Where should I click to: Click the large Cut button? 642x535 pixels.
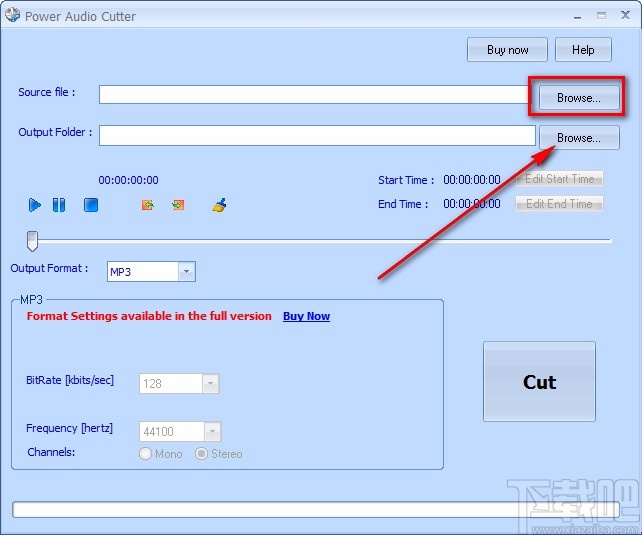[x=539, y=381]
